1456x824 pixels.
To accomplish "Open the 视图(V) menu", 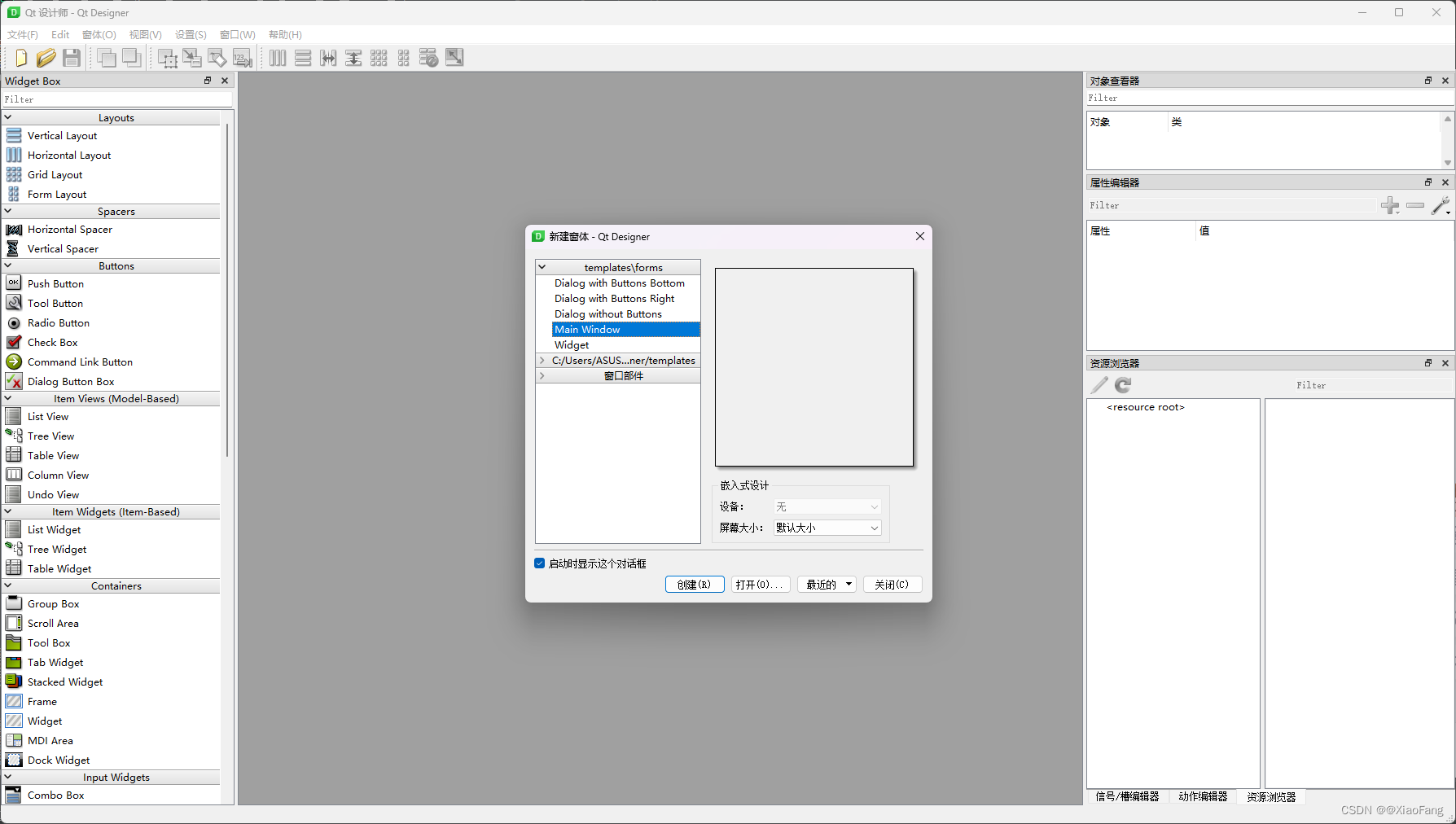I will [146, 35].
